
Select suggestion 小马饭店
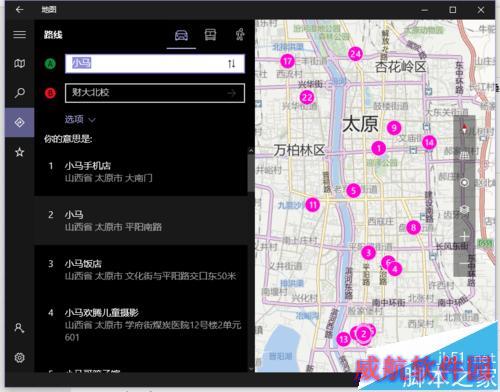141,270
